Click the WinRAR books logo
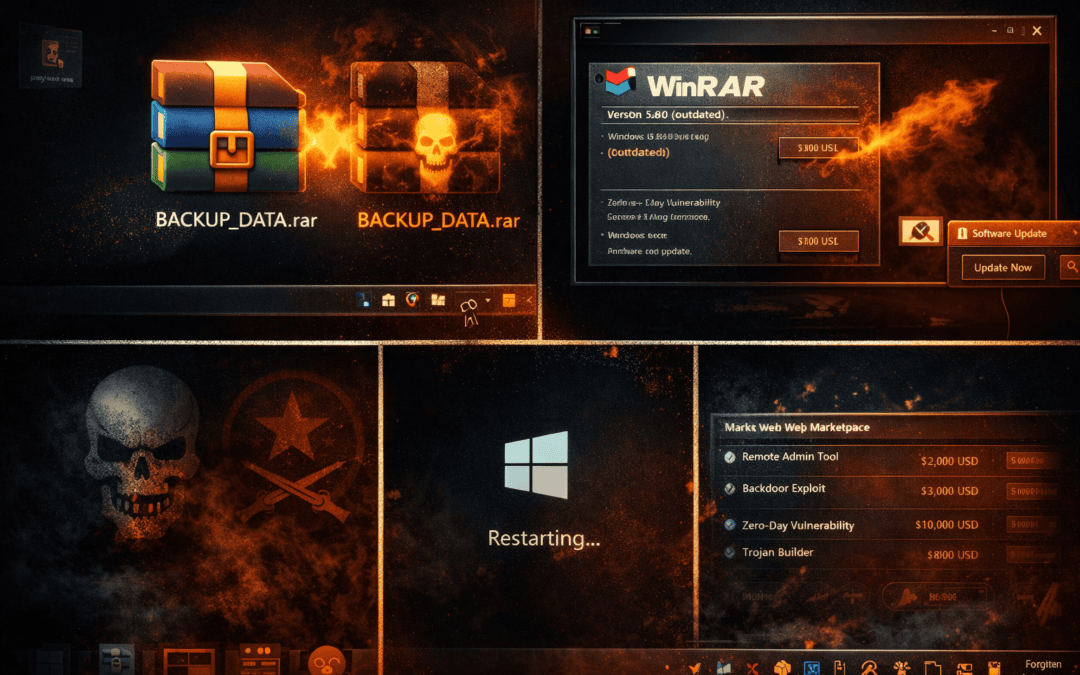1080x675 pixels. pyautogui.click(x=620, y=82)
